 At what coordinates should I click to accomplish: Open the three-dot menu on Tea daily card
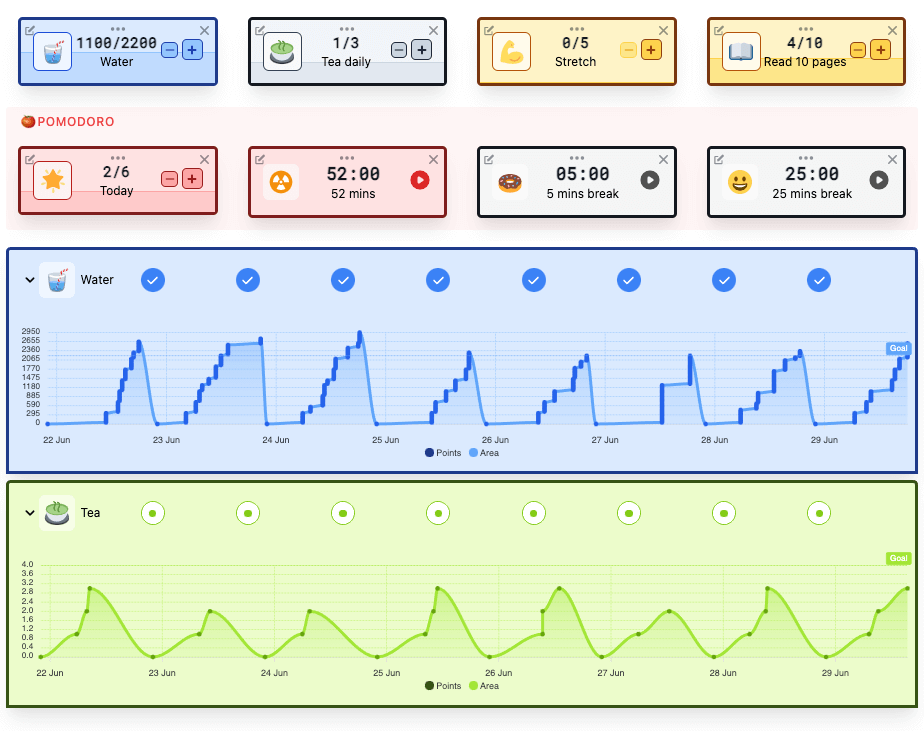(347, 28)
